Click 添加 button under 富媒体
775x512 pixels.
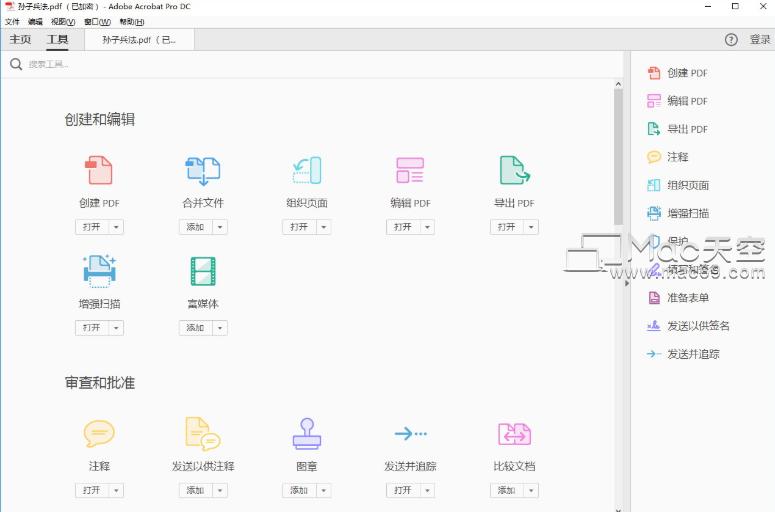(x=196, y=328)
